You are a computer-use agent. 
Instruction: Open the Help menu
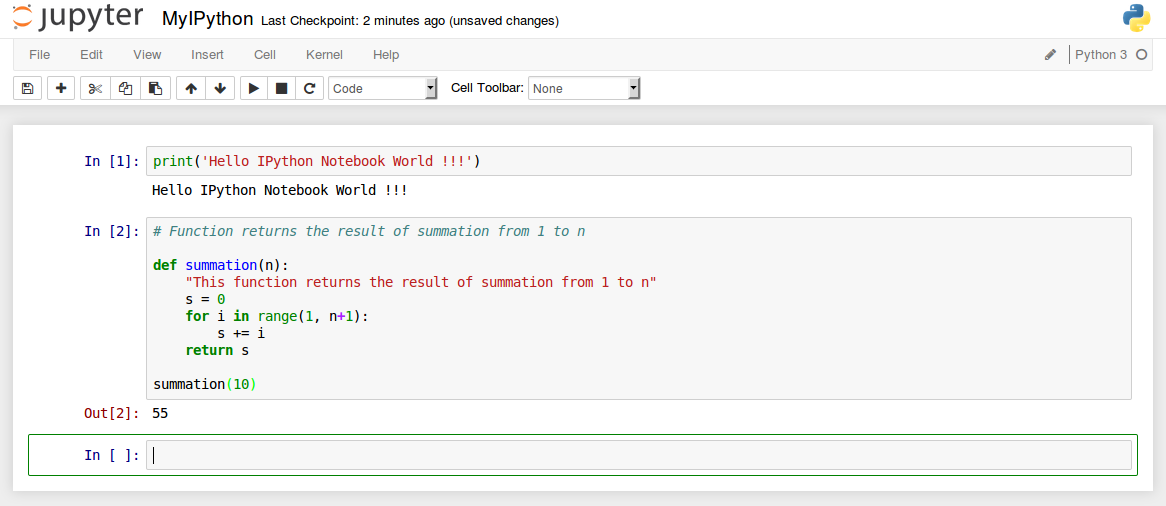[386, 54]
